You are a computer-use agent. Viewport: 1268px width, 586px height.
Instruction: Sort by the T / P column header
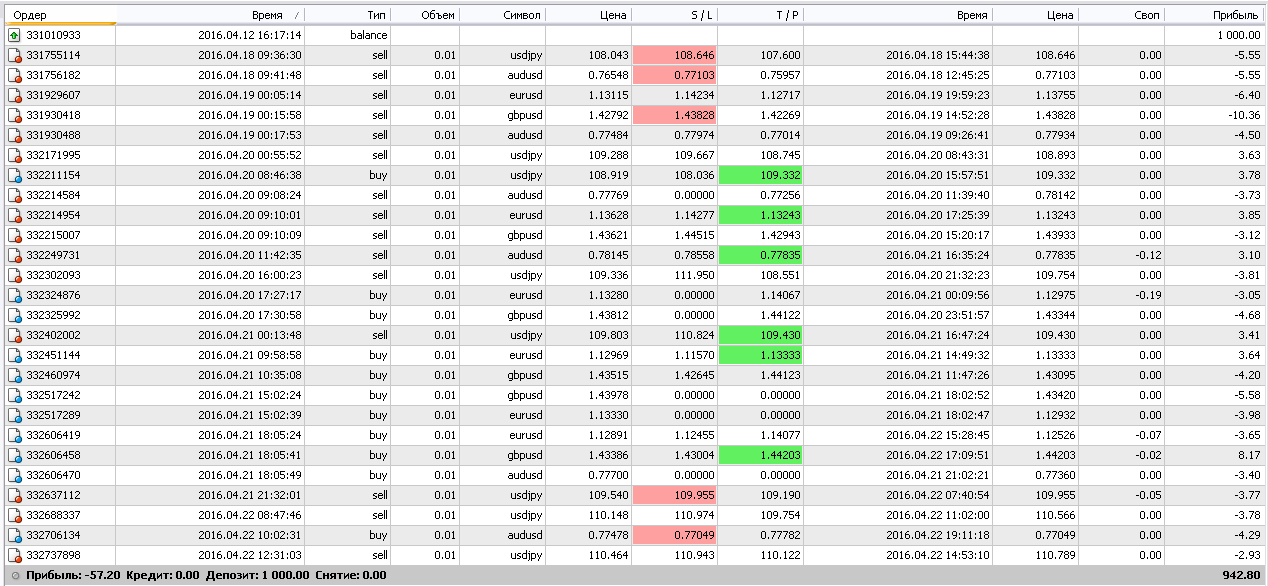760,15
